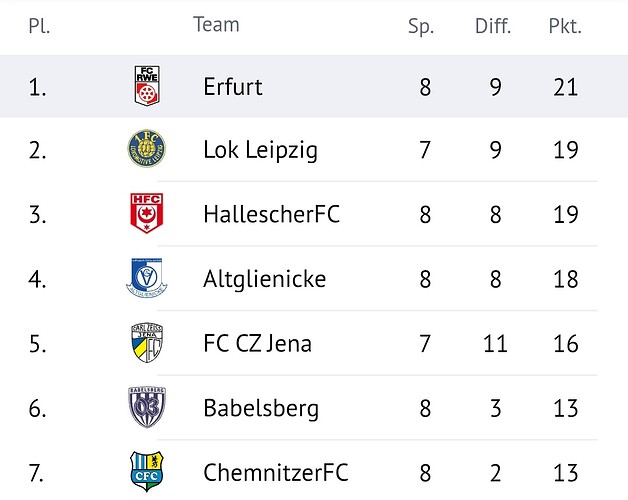Open the Lok Leipzig team link

coord(260,151)
